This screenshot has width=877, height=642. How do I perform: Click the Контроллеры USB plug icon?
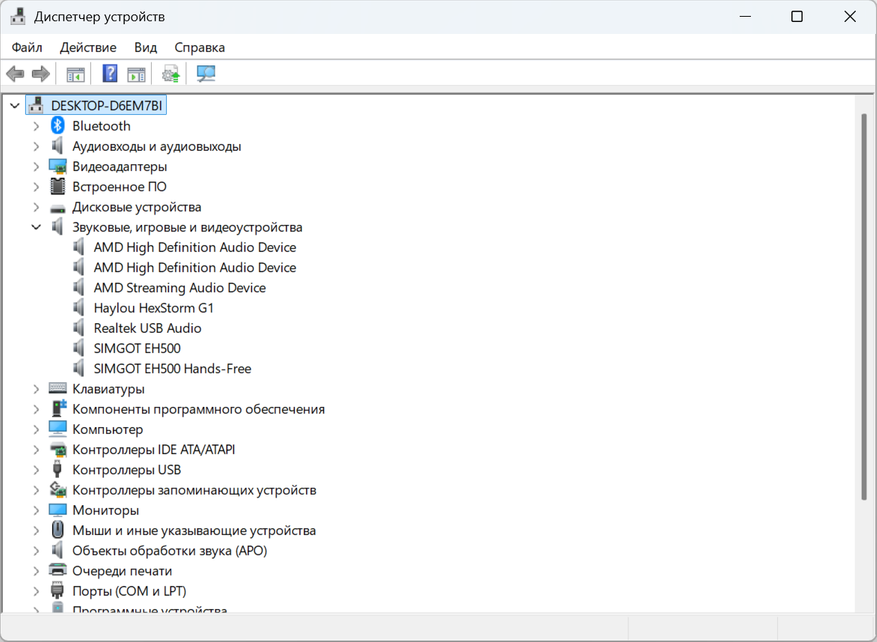57,469
